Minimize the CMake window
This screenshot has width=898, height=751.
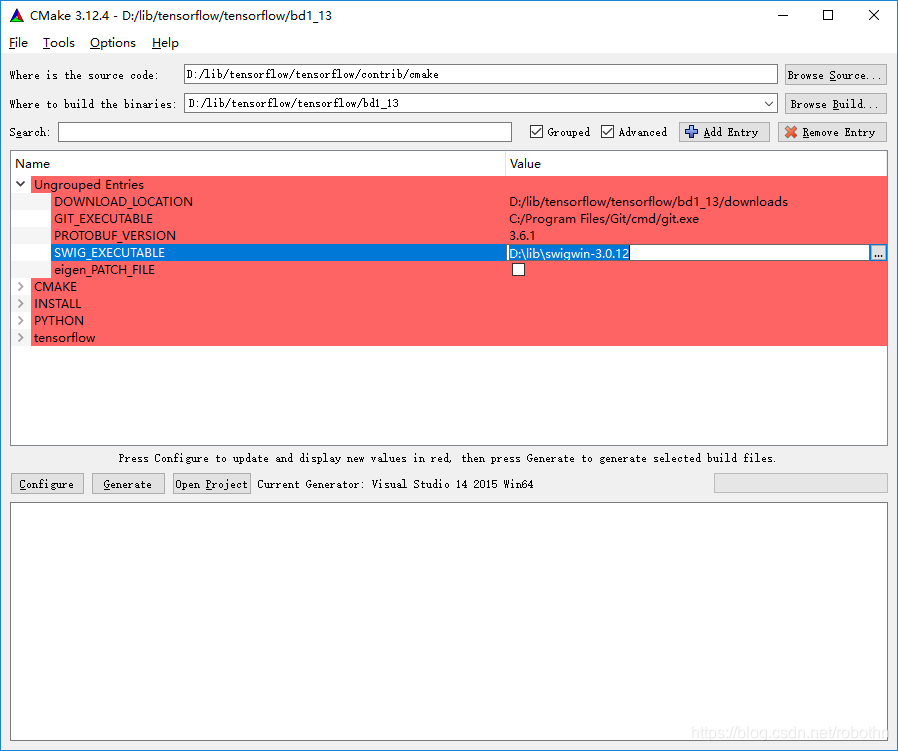point(783,15)
